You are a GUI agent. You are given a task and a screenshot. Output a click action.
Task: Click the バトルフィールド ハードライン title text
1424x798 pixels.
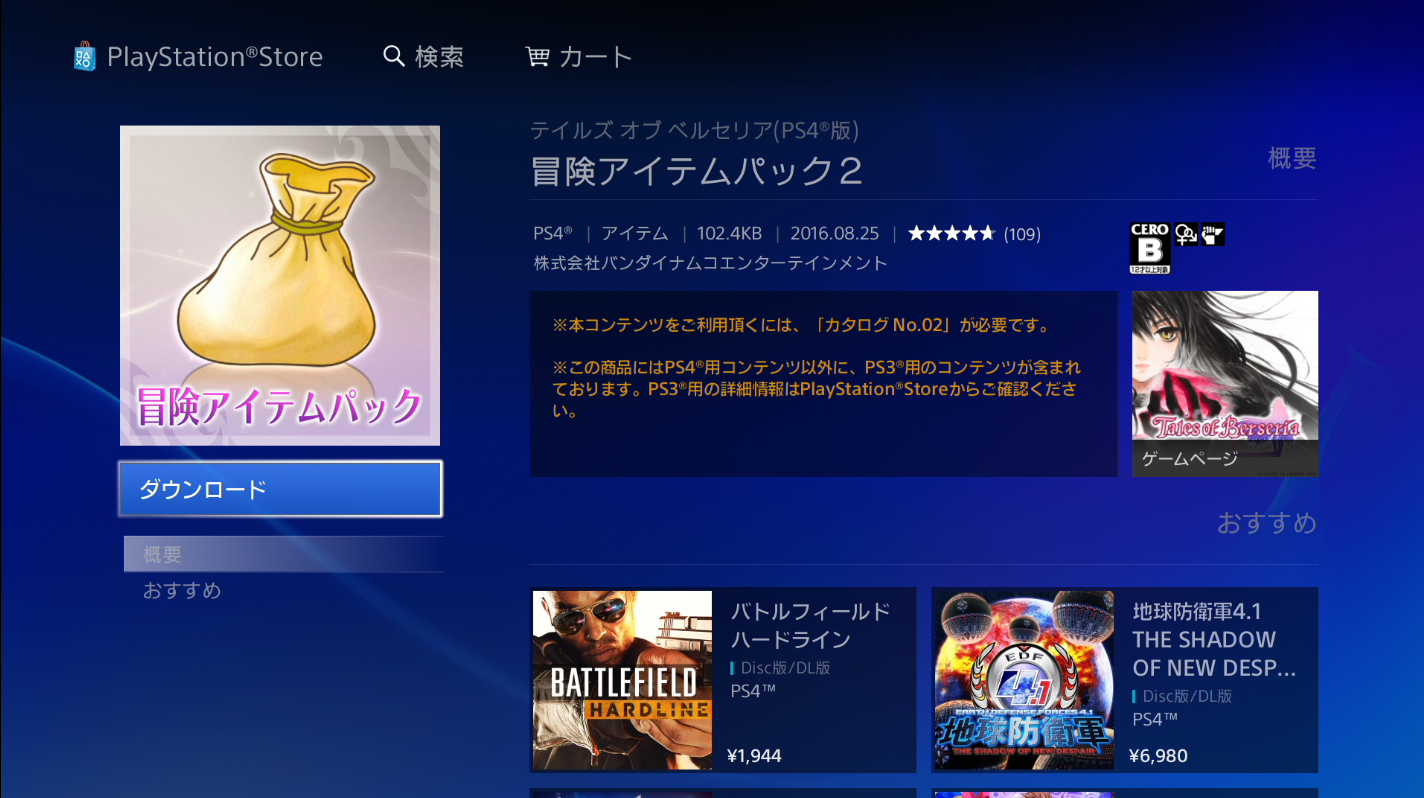click(811, 625)
